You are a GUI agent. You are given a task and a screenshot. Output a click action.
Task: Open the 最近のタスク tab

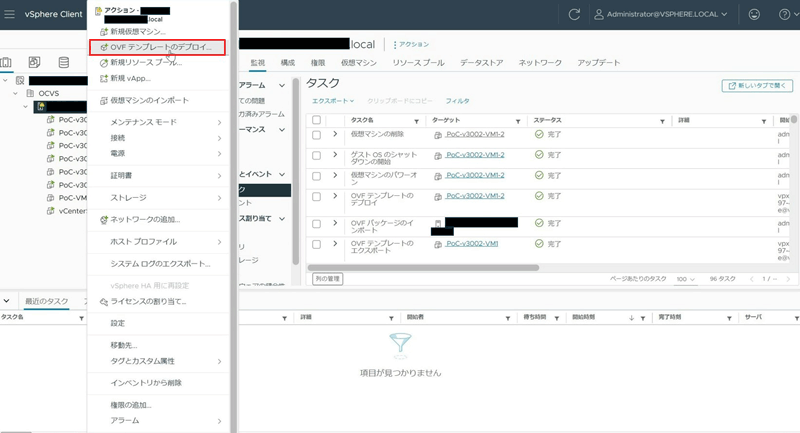click(47, 301)
